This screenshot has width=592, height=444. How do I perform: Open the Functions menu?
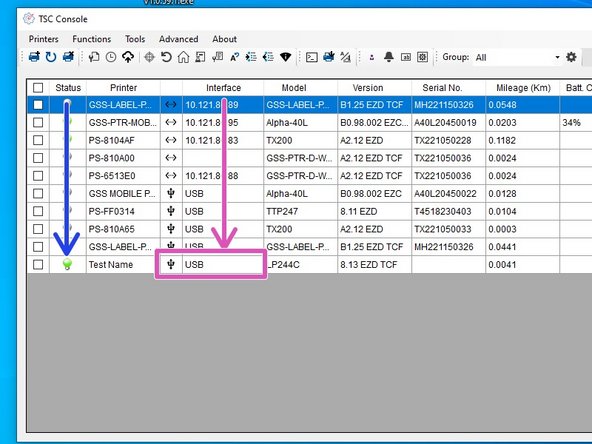click(x=92, y=39)
